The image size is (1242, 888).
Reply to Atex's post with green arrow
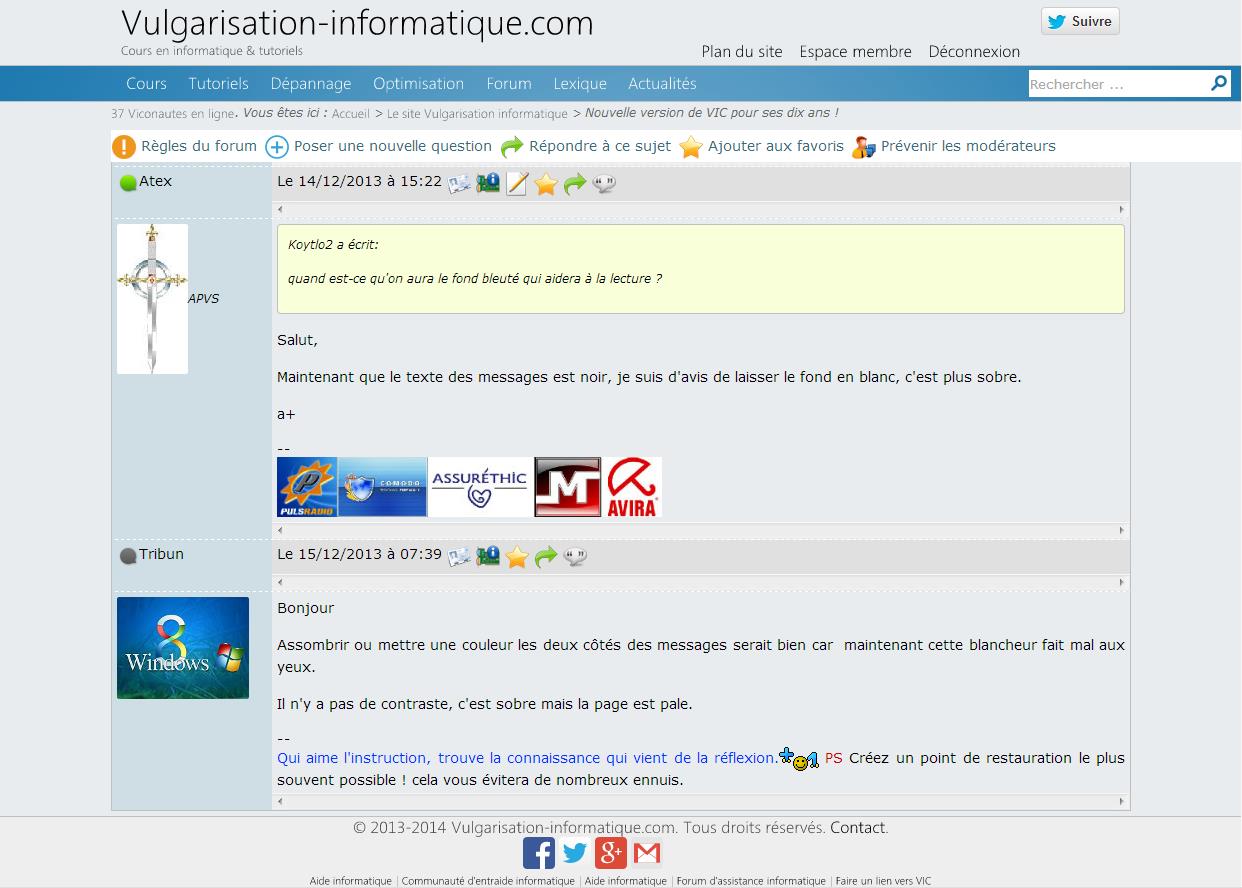tap(574, 184)
